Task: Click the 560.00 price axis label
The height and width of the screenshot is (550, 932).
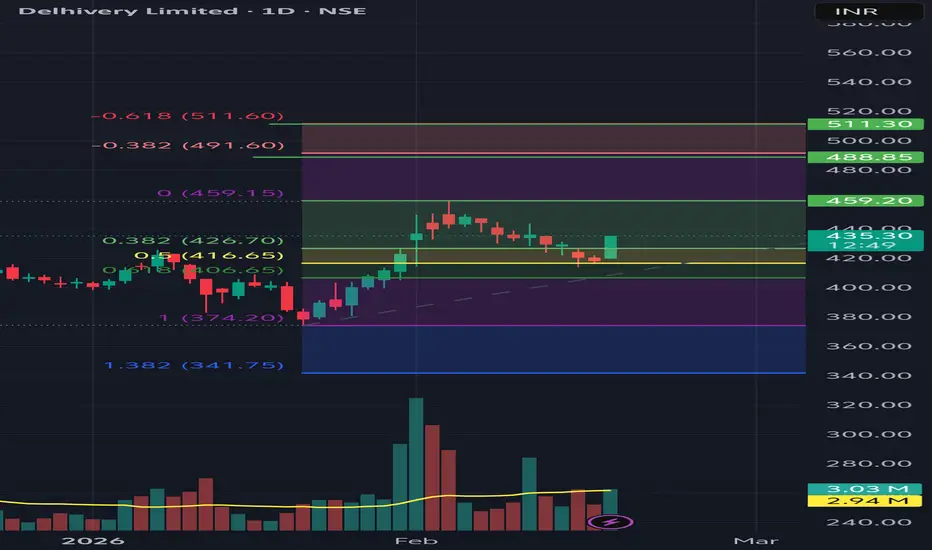Action: tap(869, 52)
